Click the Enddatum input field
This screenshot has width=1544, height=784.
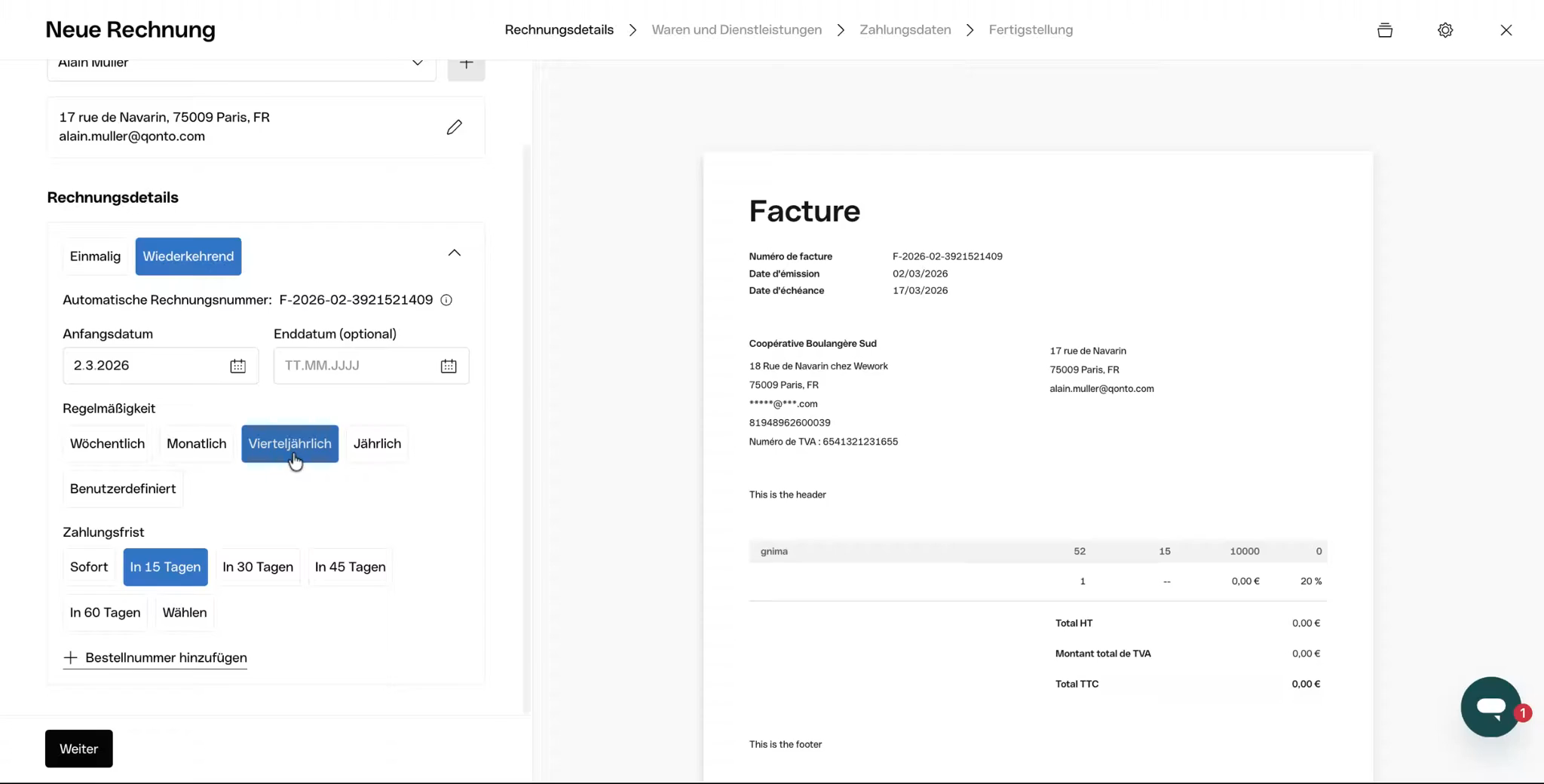click(x=354, y=366)
